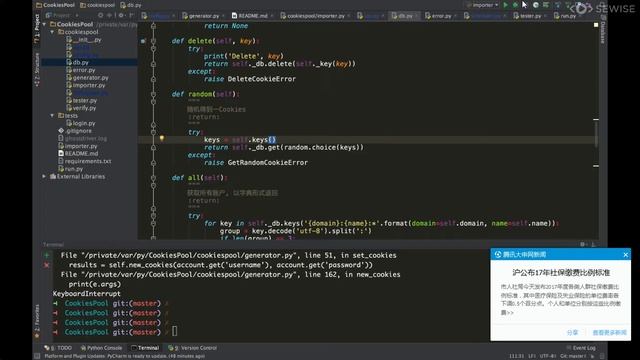
Task: Close the Tencent news popup
Action: pos(626,255)
